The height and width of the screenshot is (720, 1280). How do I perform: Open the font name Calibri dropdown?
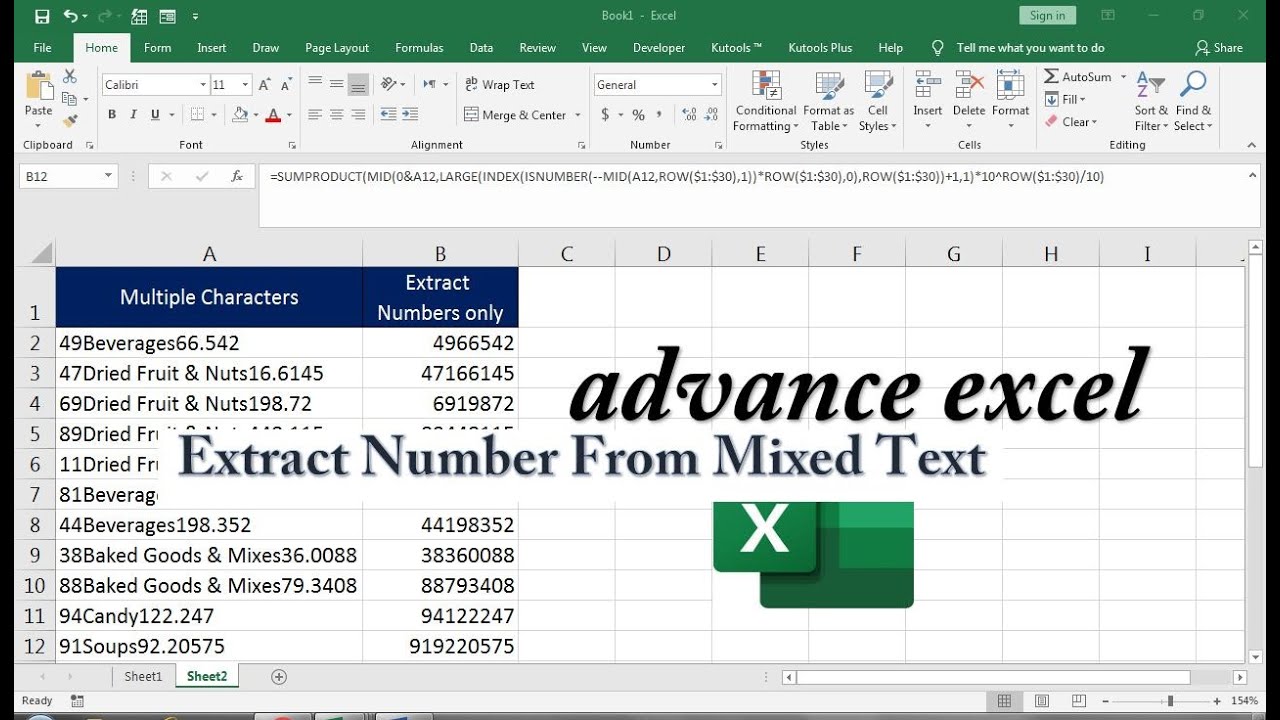(x=203, y=85)
